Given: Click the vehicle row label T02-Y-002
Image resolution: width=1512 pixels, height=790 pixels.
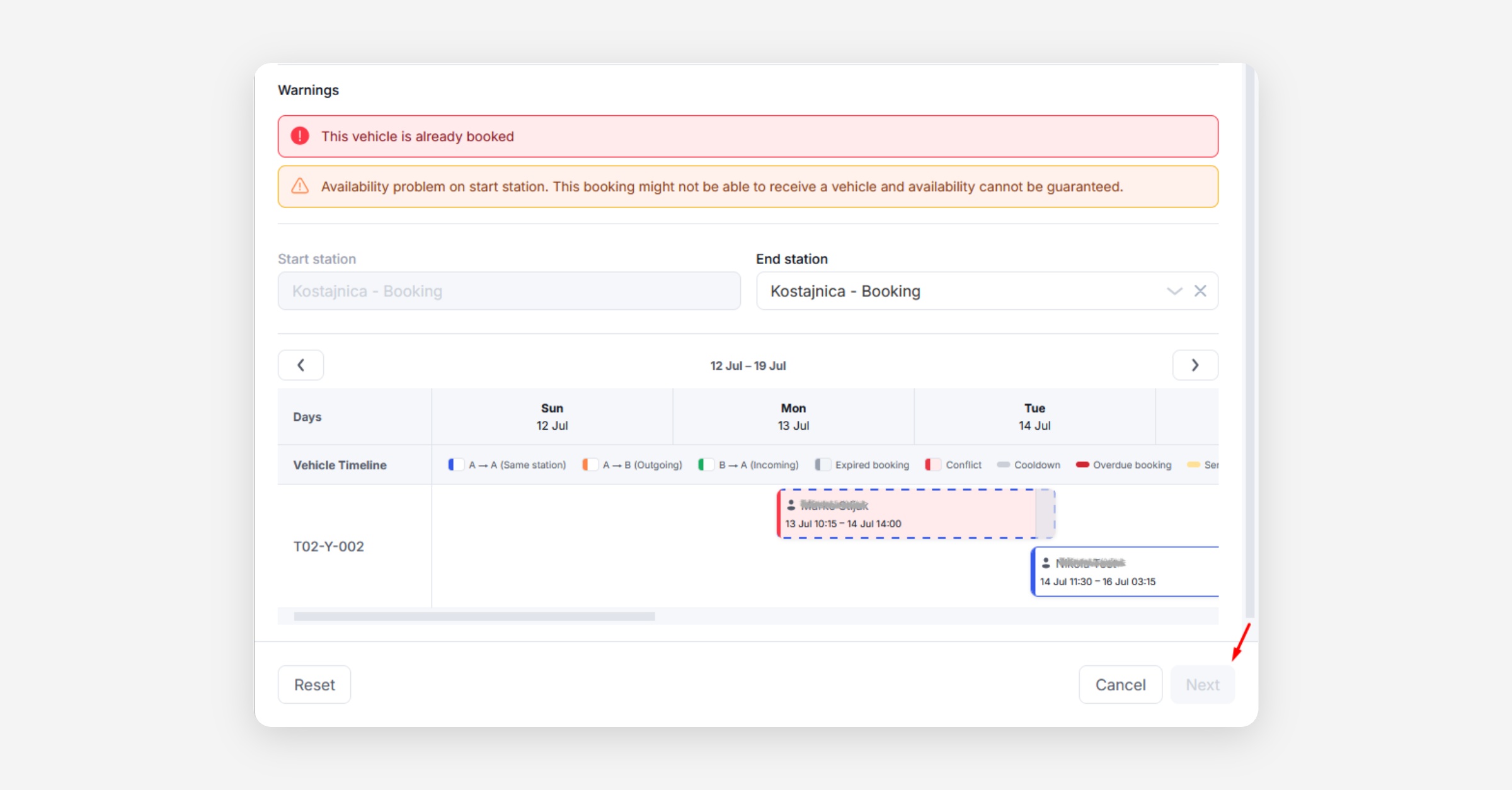Looking at the screenshot, I should pyautogui.click(x=328, y=547).
